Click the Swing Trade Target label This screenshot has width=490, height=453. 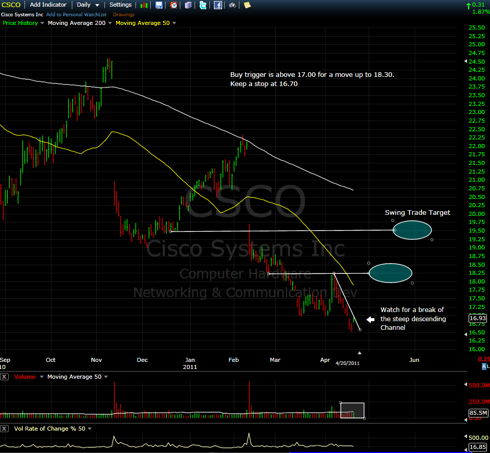click(x=417, y=212)
